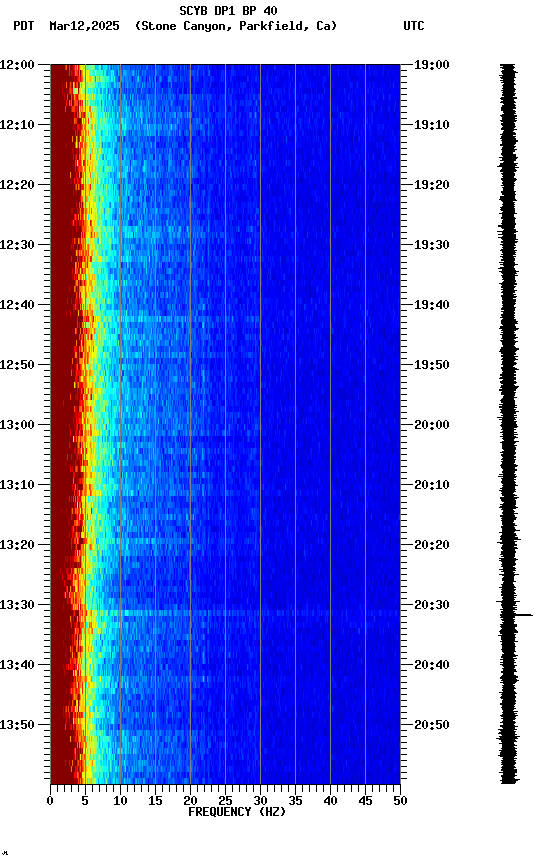Screen dimensions: 552x864
Task: Click the '20:50' UTC time label
Action: 432,725
